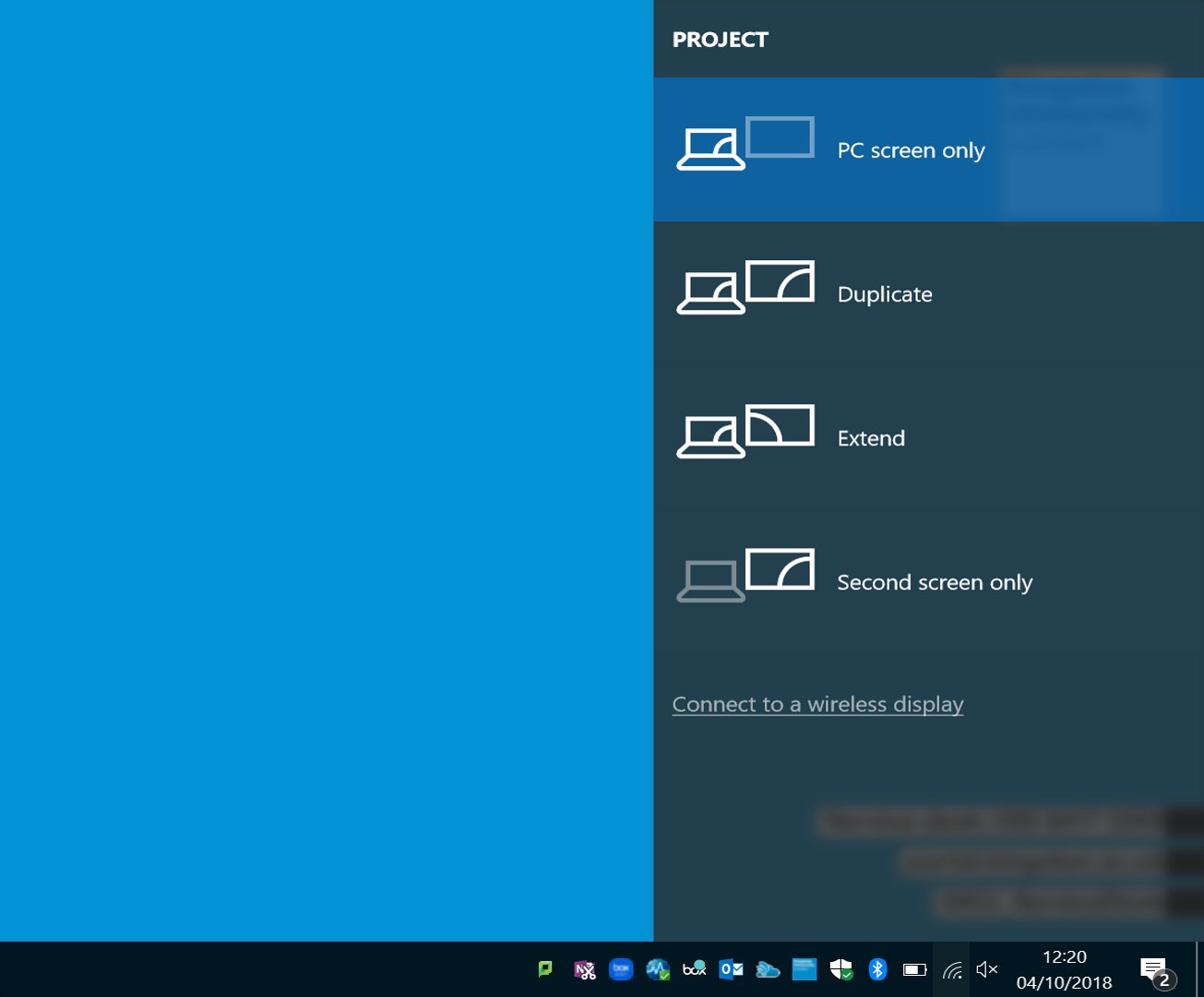Enable Extend mode for displays
The width and height of the screenshot is (1204, 997).
click(870, 437)
